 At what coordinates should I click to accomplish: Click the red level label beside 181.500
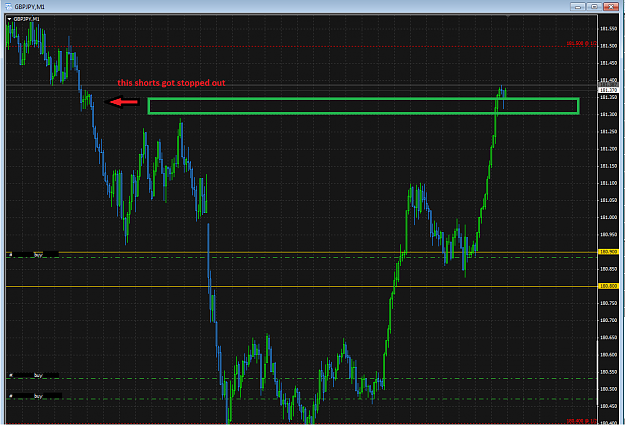[582, 43]
